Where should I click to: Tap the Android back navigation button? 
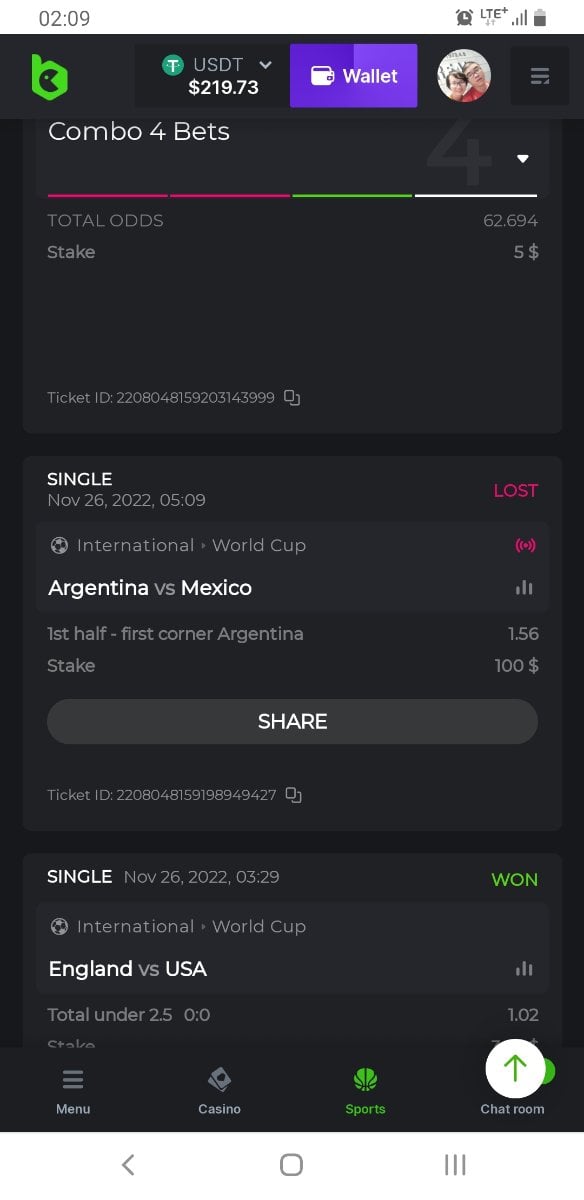128,1164
